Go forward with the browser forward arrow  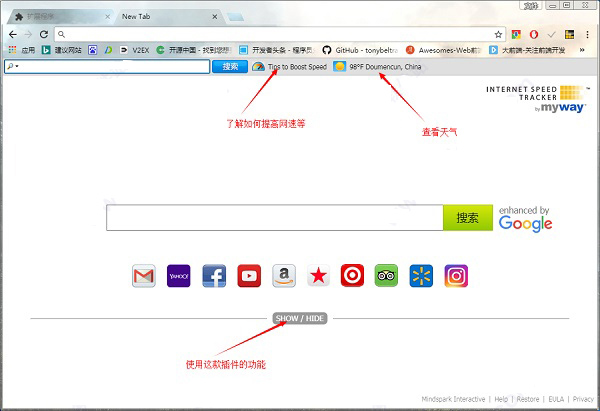28,34
